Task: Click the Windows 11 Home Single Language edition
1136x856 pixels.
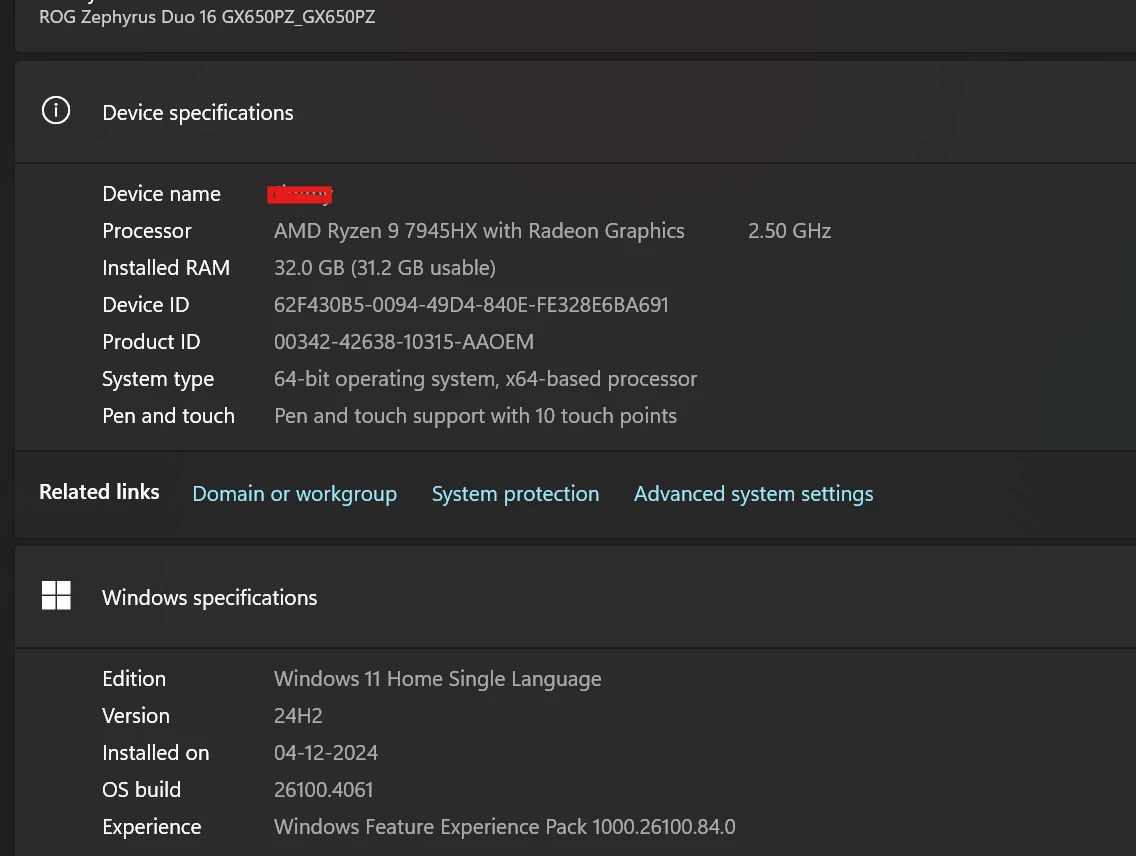Action: tap(438, 679)
